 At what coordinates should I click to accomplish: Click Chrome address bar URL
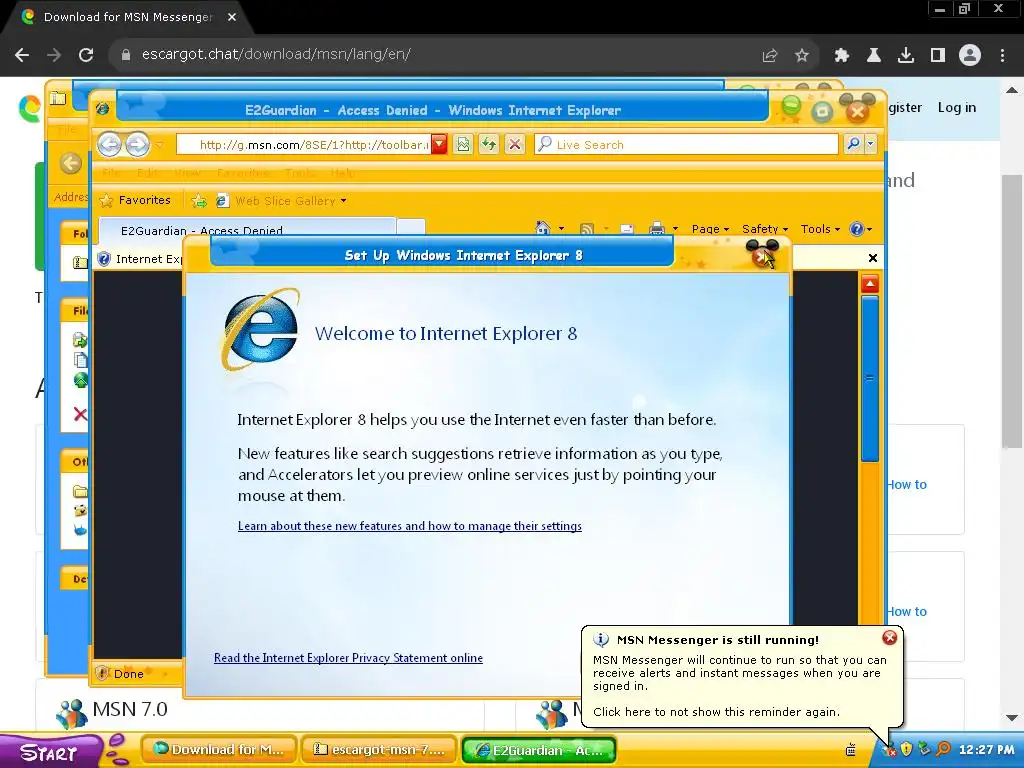276,55
